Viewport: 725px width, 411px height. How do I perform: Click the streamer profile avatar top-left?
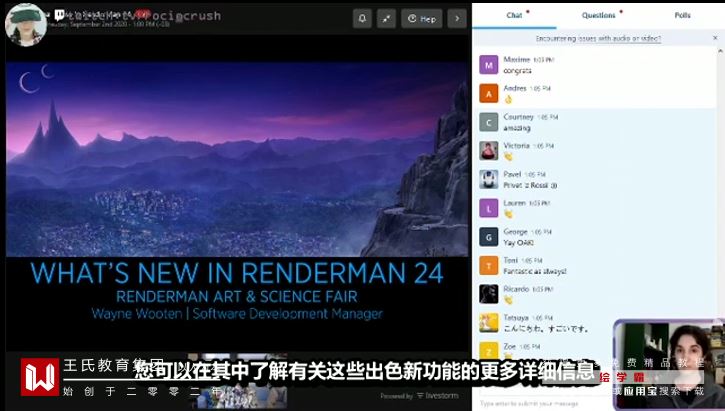(x=25, y=25)
